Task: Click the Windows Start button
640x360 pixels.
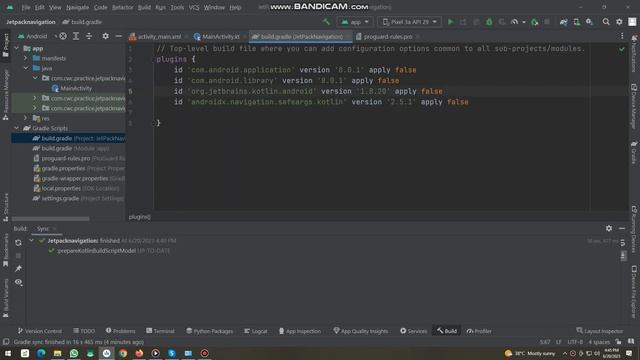Action: (8, 353)
